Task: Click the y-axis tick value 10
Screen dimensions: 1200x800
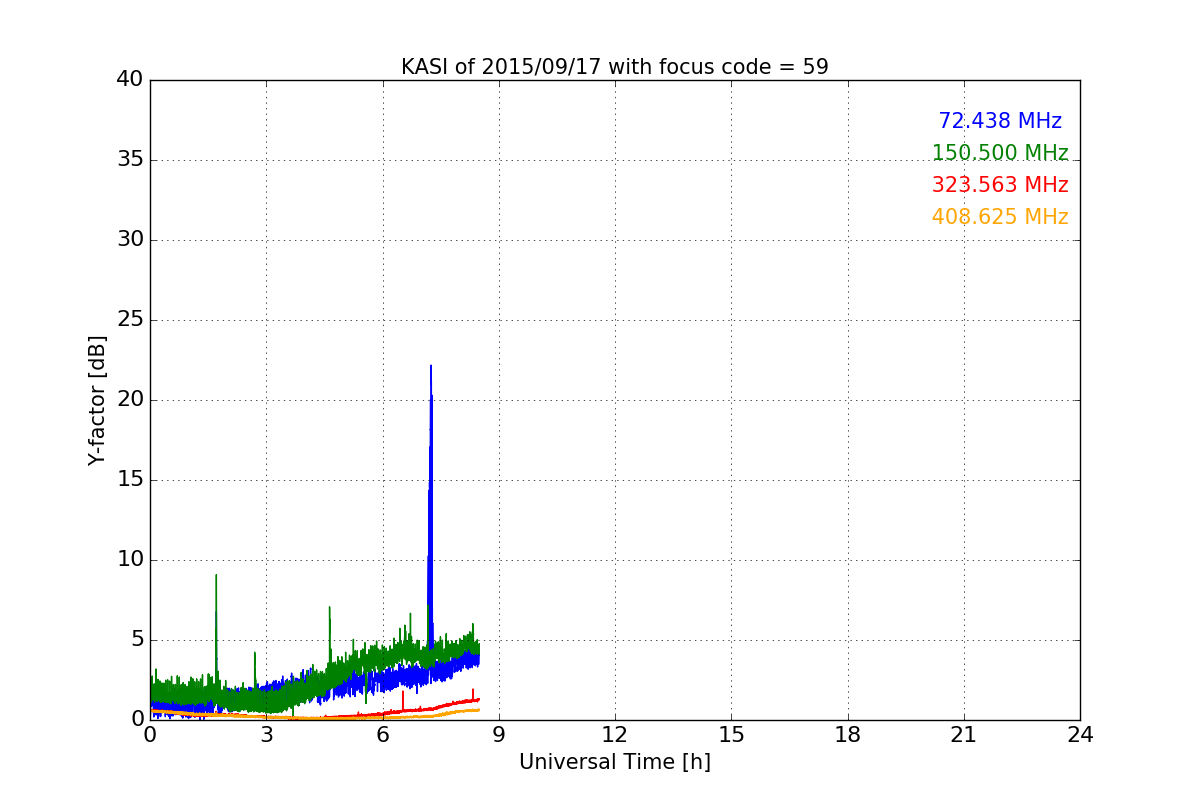Action: click(130, 560)
